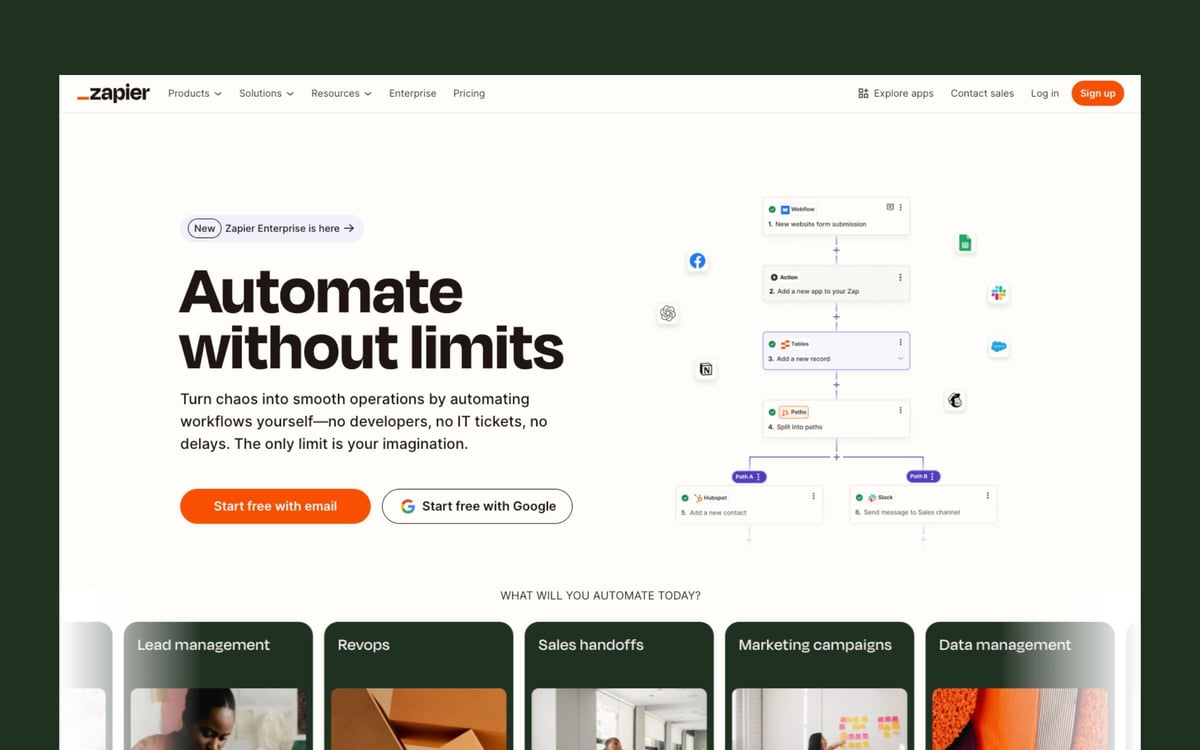The image size is (1200, 750).
Task: Select the Google Sheets app icon
Action: tap(964, 243)
